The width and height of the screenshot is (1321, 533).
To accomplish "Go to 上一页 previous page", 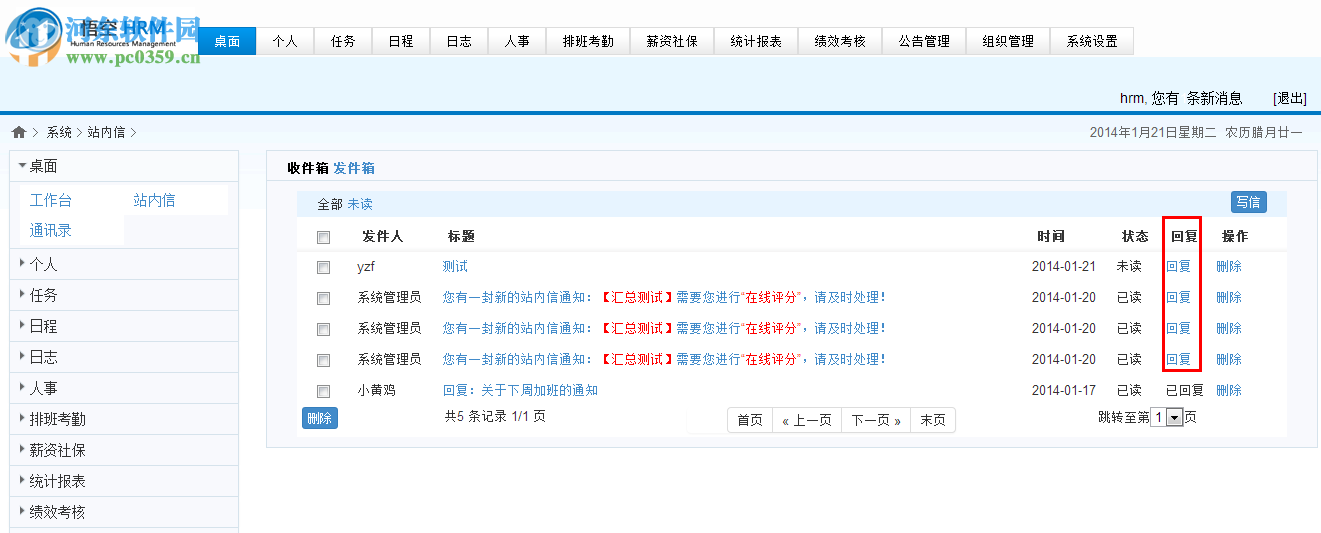I will point(807,420).
